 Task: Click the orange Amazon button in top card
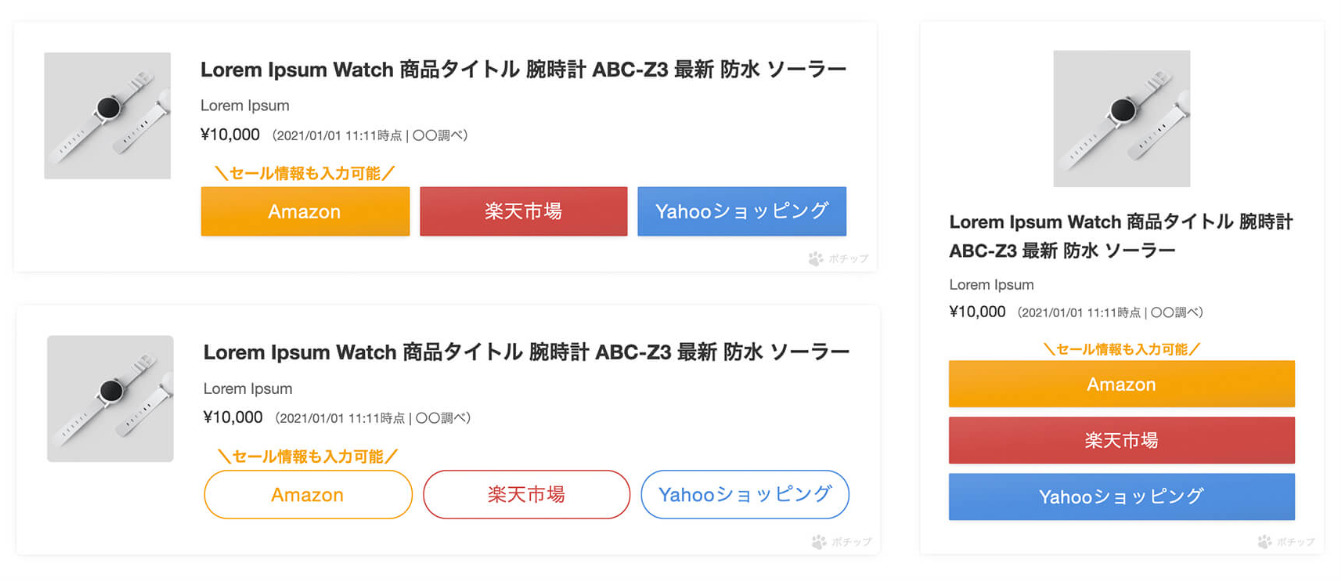(x=305, y=211)
